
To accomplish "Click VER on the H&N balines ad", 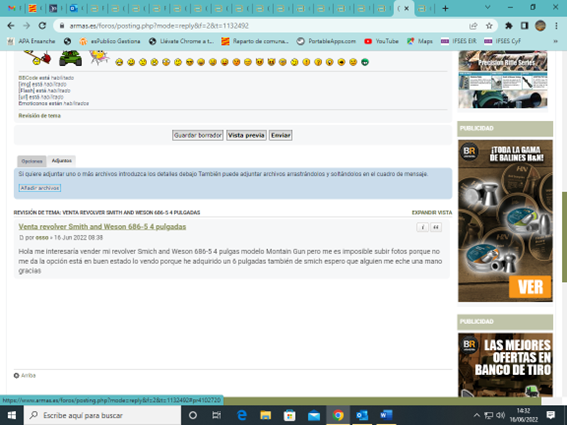I will [x=530, y=287].
